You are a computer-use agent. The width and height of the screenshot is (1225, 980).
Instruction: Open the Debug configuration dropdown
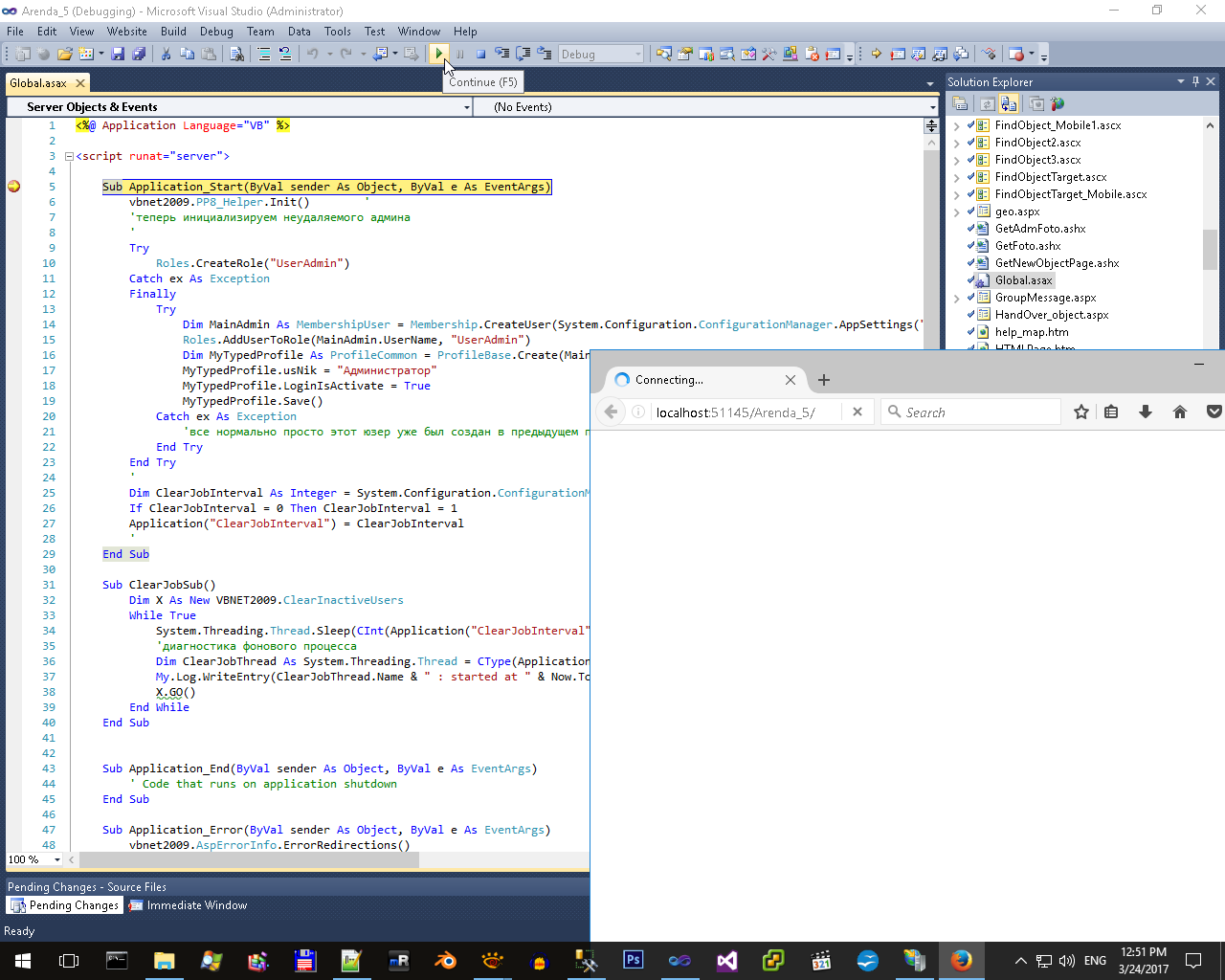coord(638,55)
